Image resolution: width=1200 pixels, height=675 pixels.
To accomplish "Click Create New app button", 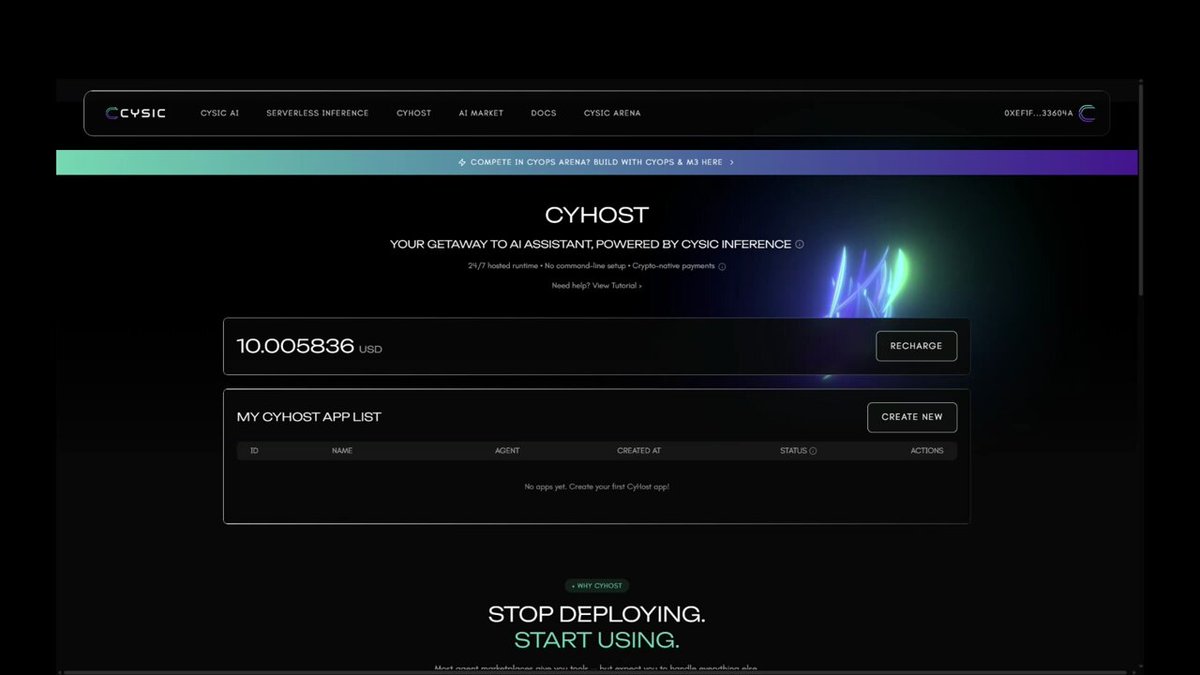I will (x=912, y=417).
